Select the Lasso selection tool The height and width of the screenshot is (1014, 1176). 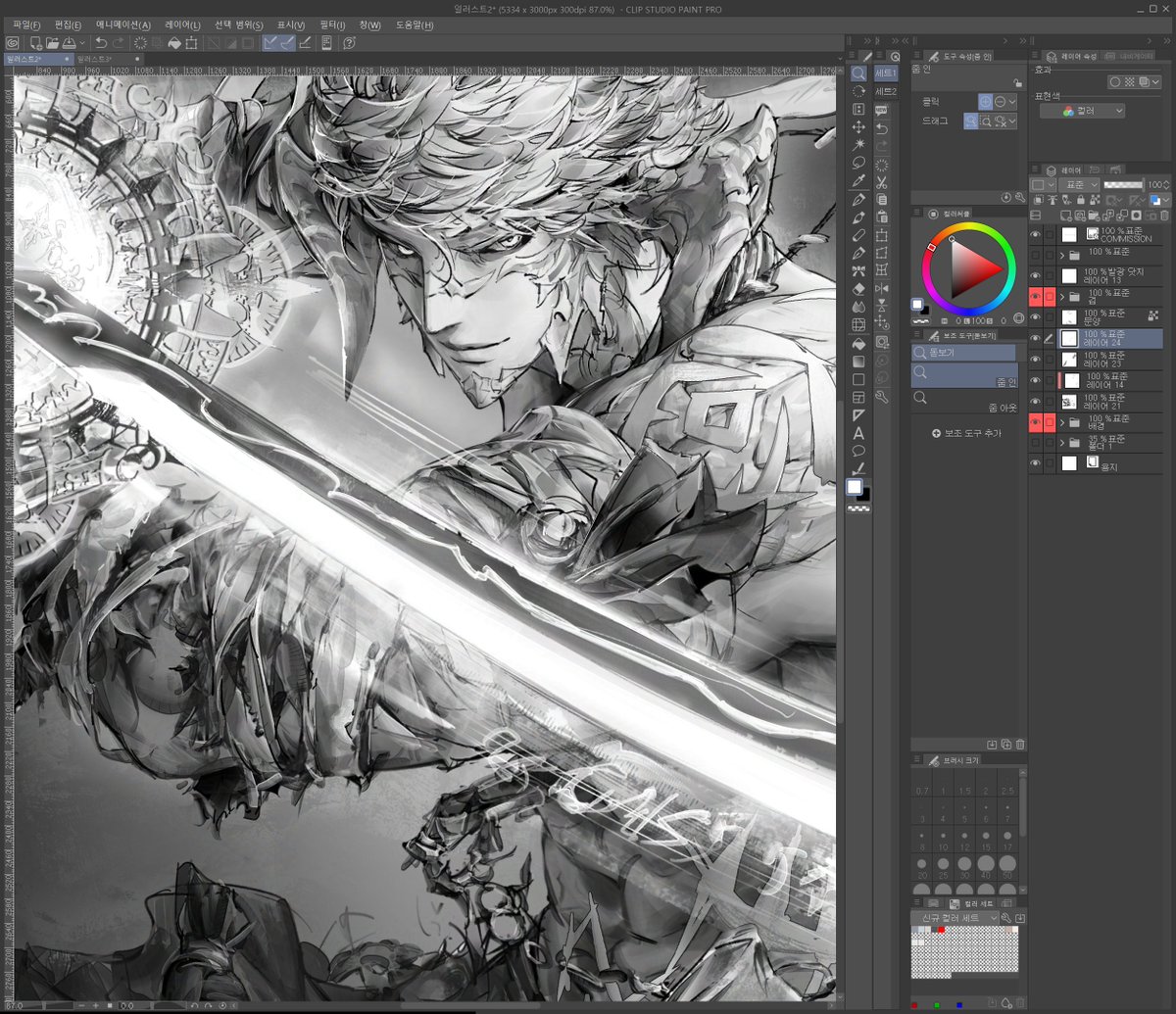(858, 163)
